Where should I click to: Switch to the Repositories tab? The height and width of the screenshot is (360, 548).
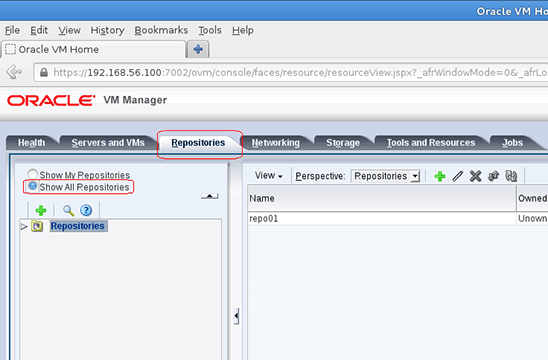(x=198, y=143)
